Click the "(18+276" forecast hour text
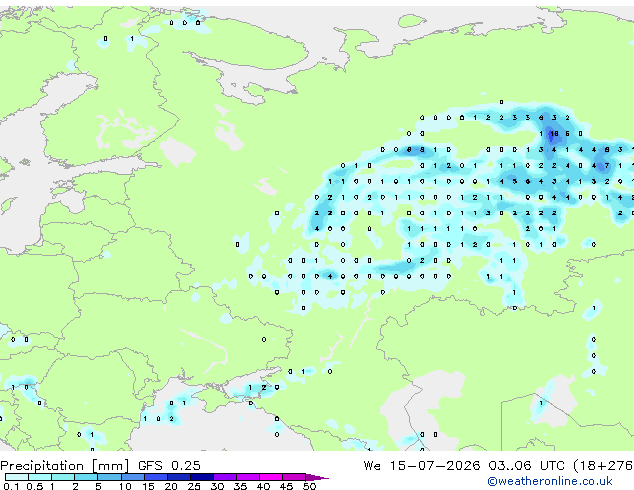The image size is (634, 490). (603, 466)
